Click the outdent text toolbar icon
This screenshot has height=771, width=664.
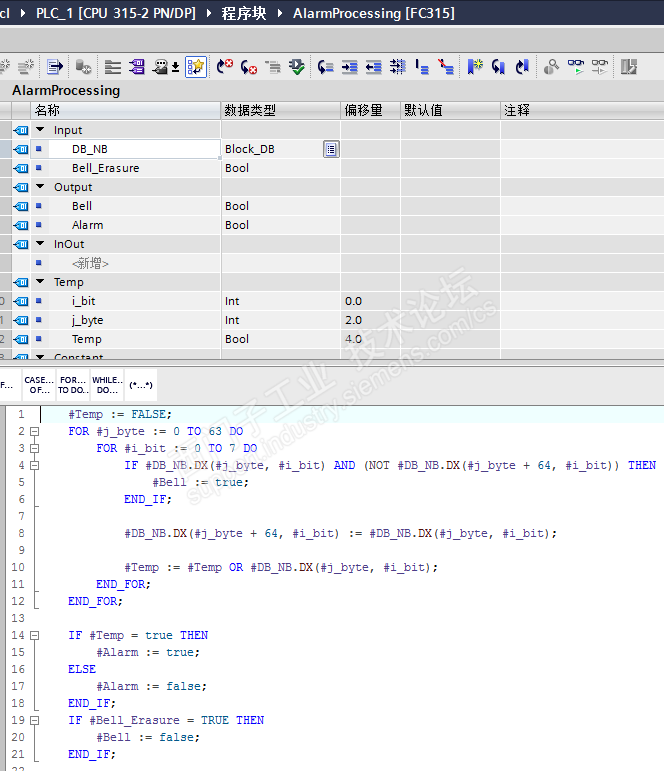[x=373, y=67]
